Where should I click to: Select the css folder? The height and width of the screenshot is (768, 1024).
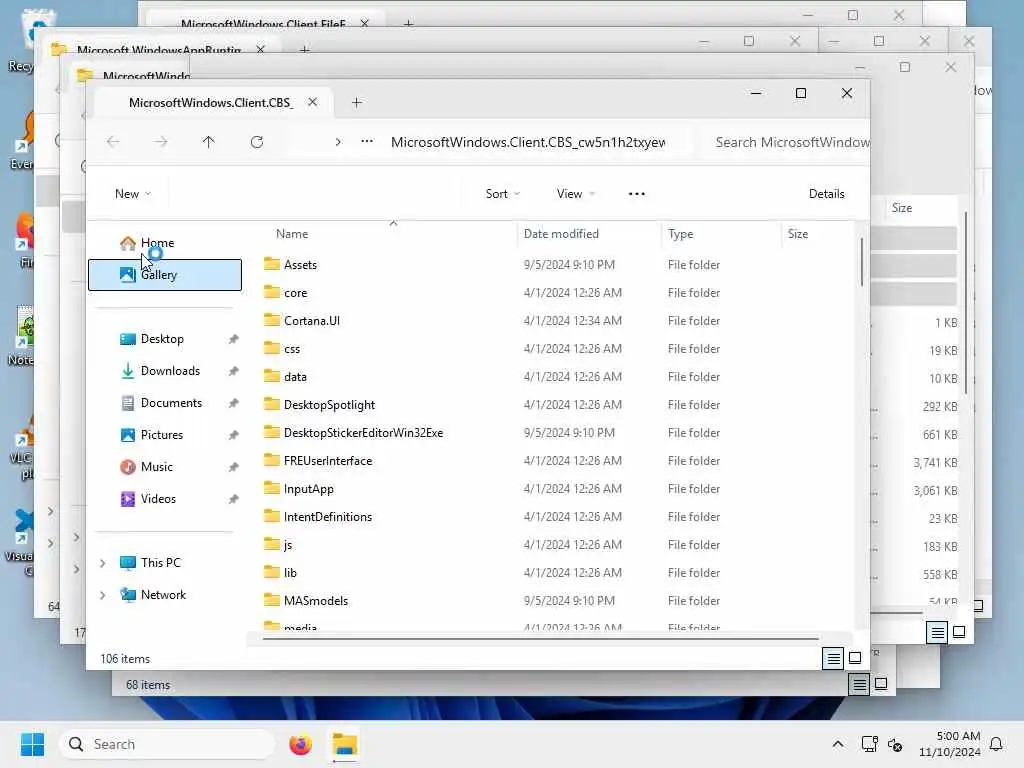tap(292, 349)
